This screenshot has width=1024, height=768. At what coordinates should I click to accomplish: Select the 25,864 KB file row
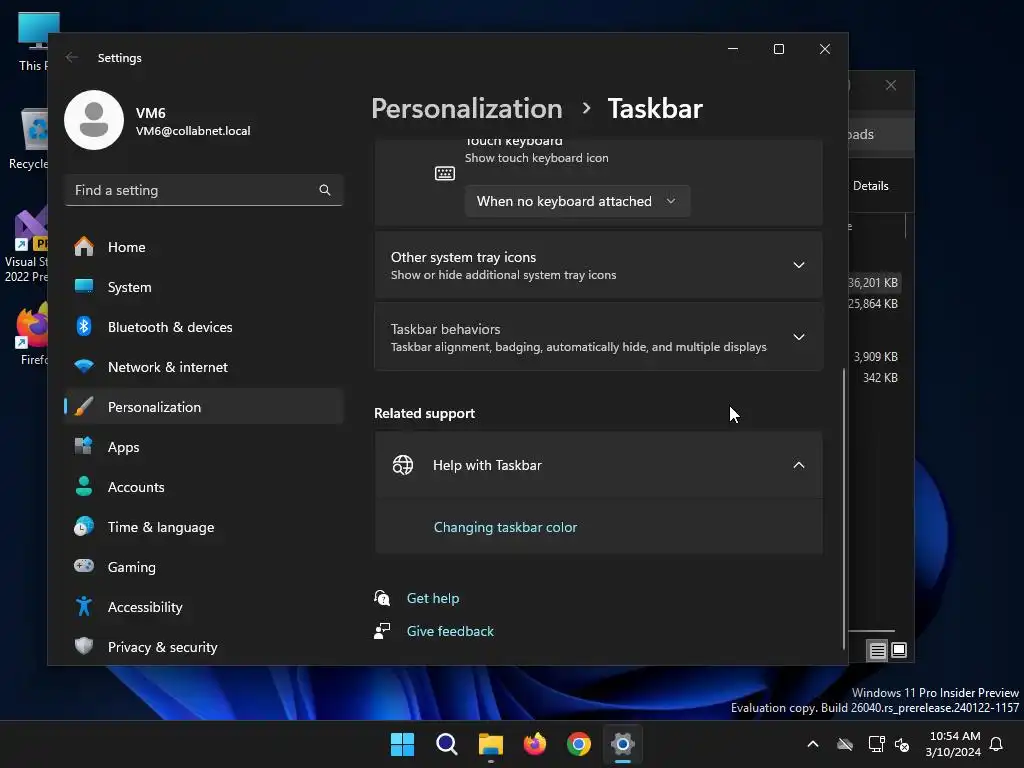(x=875, y=304)
